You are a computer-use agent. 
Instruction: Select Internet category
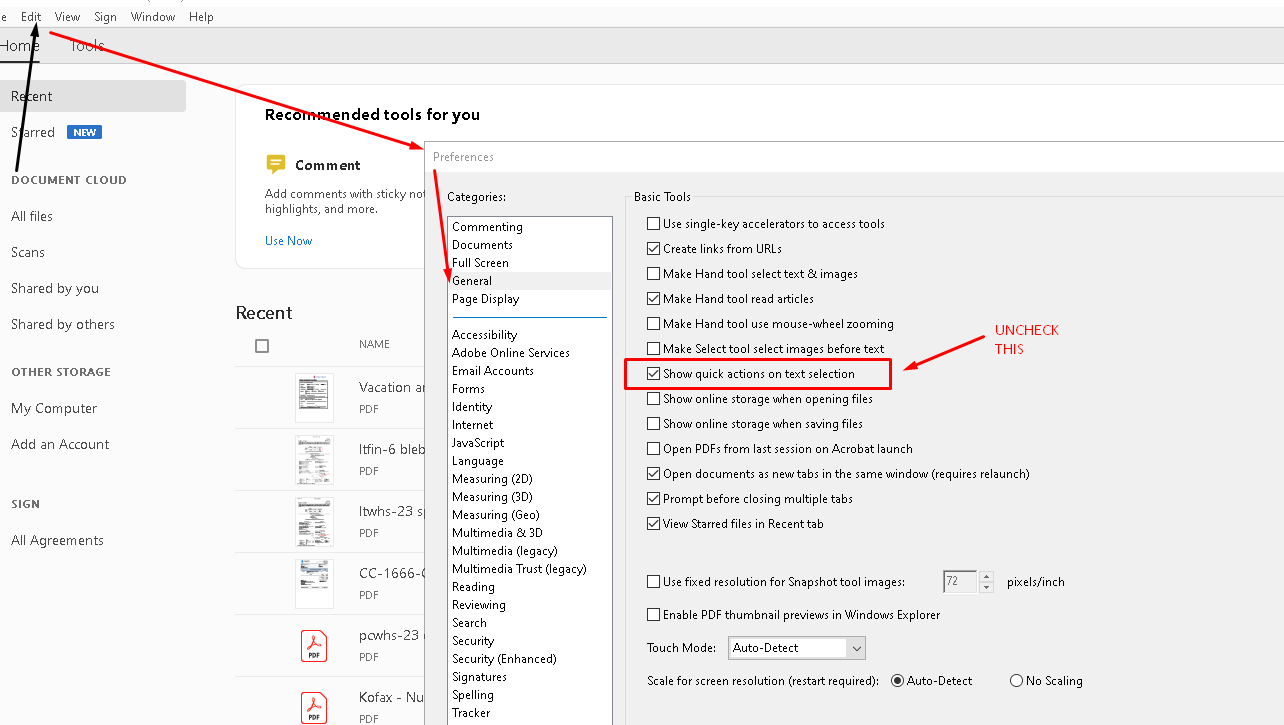pyautogui.click(x=472, y=425)
